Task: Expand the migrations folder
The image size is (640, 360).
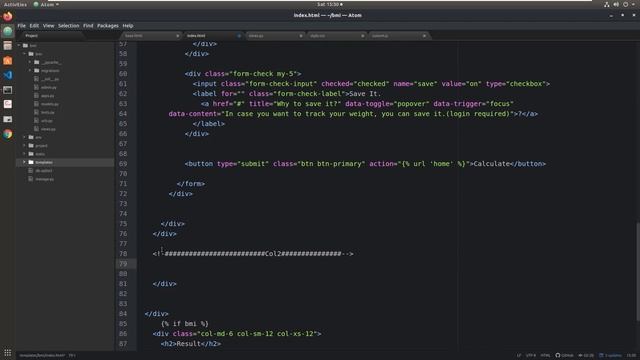Action: tap(30, 71)
